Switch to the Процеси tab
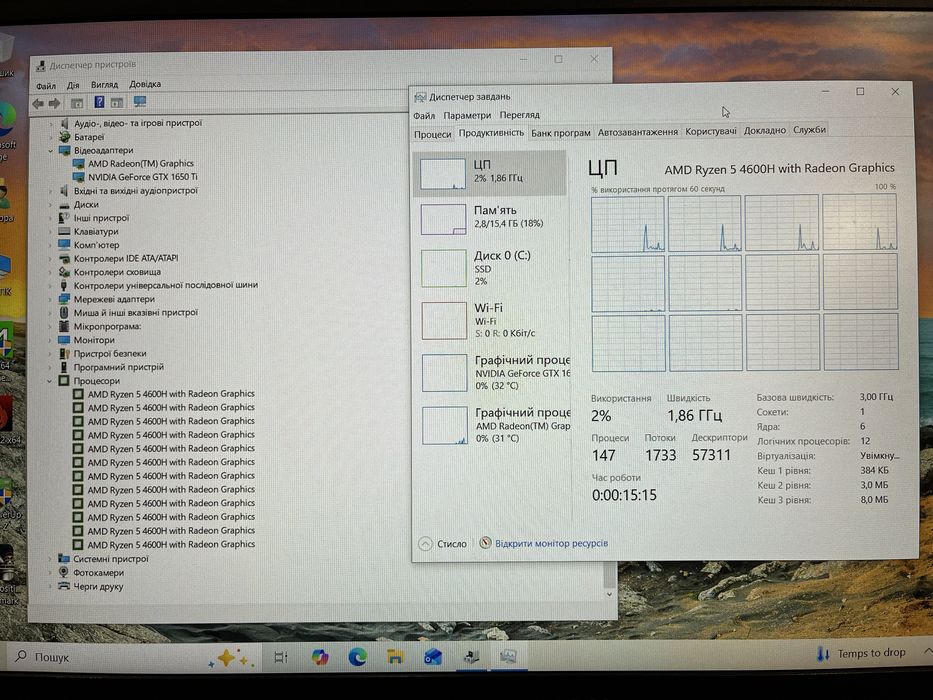 point(433,135)
